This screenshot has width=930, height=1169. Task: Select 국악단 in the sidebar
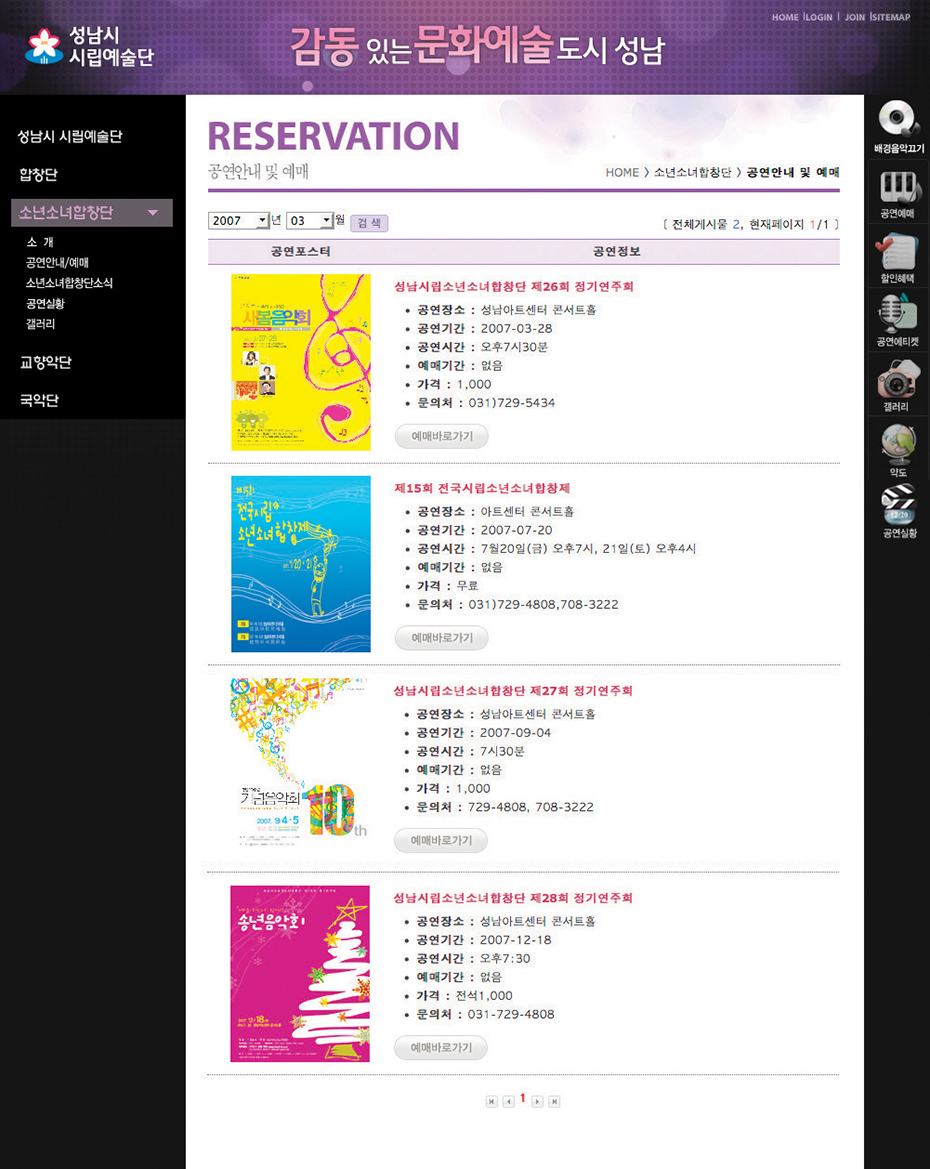click(39, 401)
